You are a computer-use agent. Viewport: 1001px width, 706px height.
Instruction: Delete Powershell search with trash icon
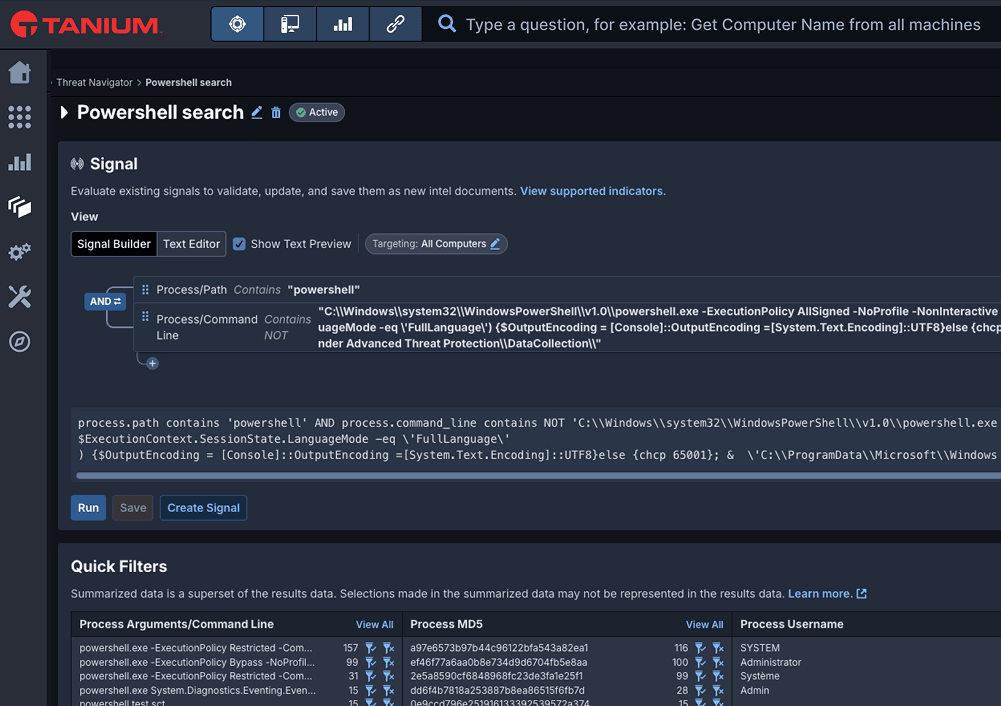coord(276,112)
